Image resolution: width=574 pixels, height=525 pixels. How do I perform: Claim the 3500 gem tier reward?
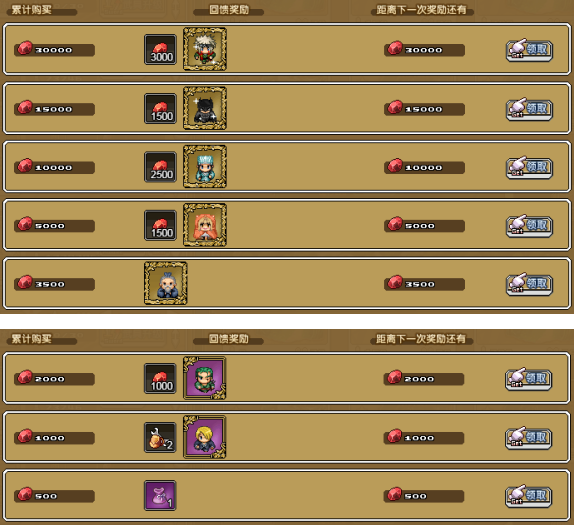pos(529,284)
